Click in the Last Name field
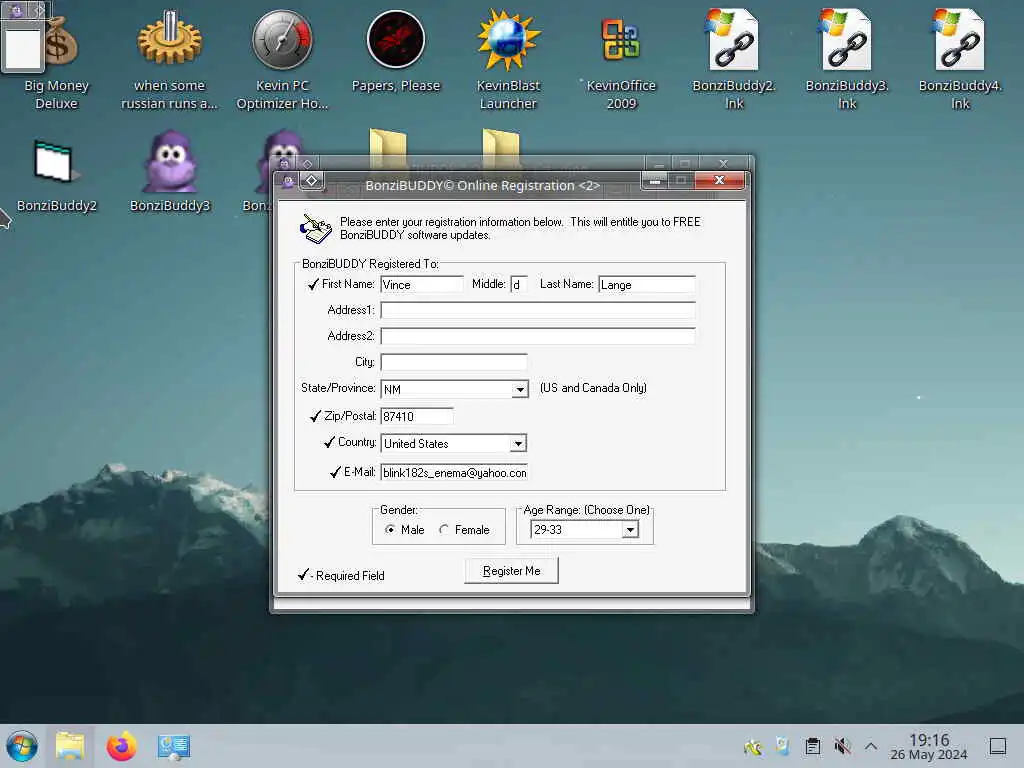 pyautogui.click(x=647, y=284)
